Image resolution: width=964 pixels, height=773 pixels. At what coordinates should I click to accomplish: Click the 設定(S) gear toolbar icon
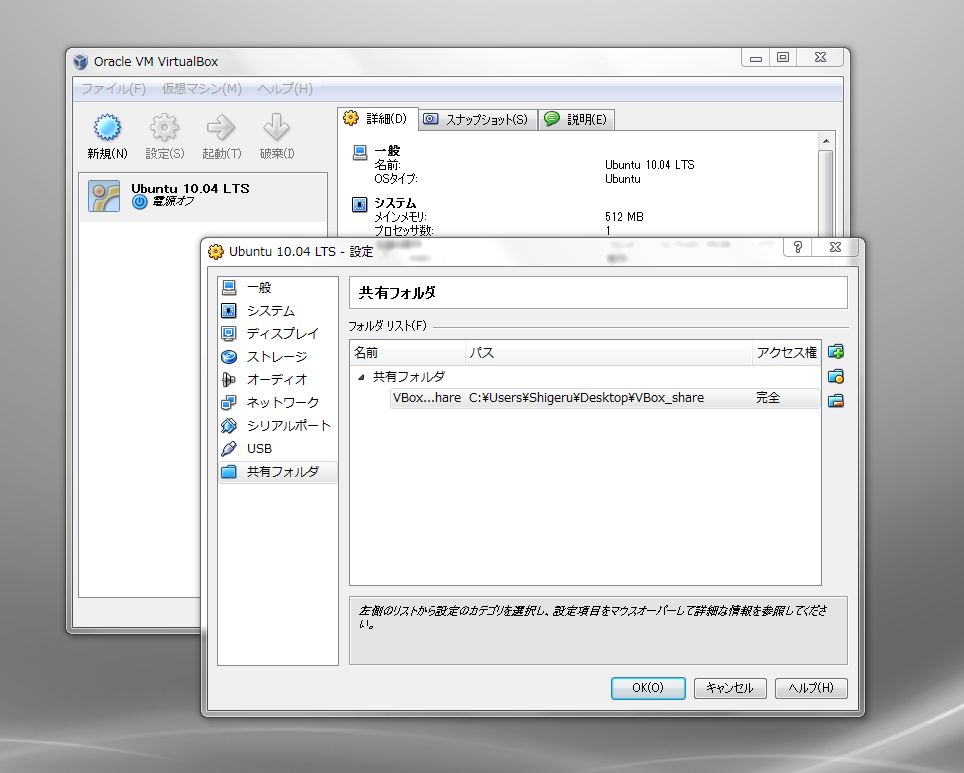tap(164, 127)
